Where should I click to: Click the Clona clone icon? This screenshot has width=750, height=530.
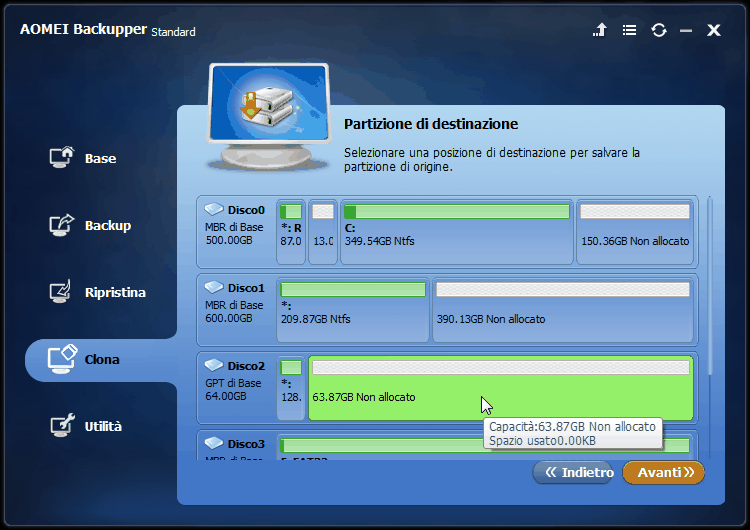click(62, 359)
